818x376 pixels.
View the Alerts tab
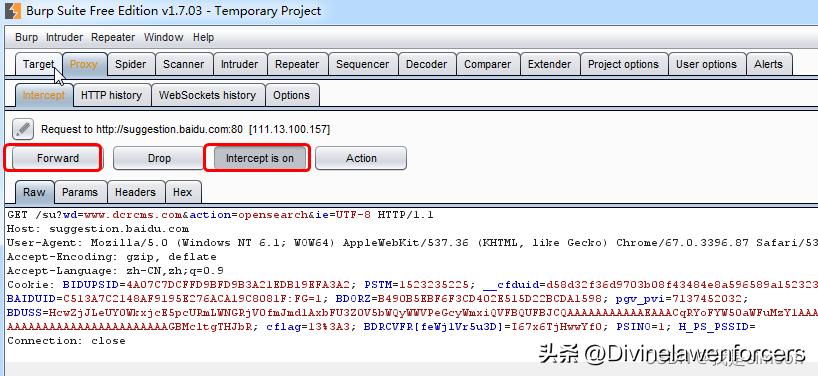(x=768, y=65)
